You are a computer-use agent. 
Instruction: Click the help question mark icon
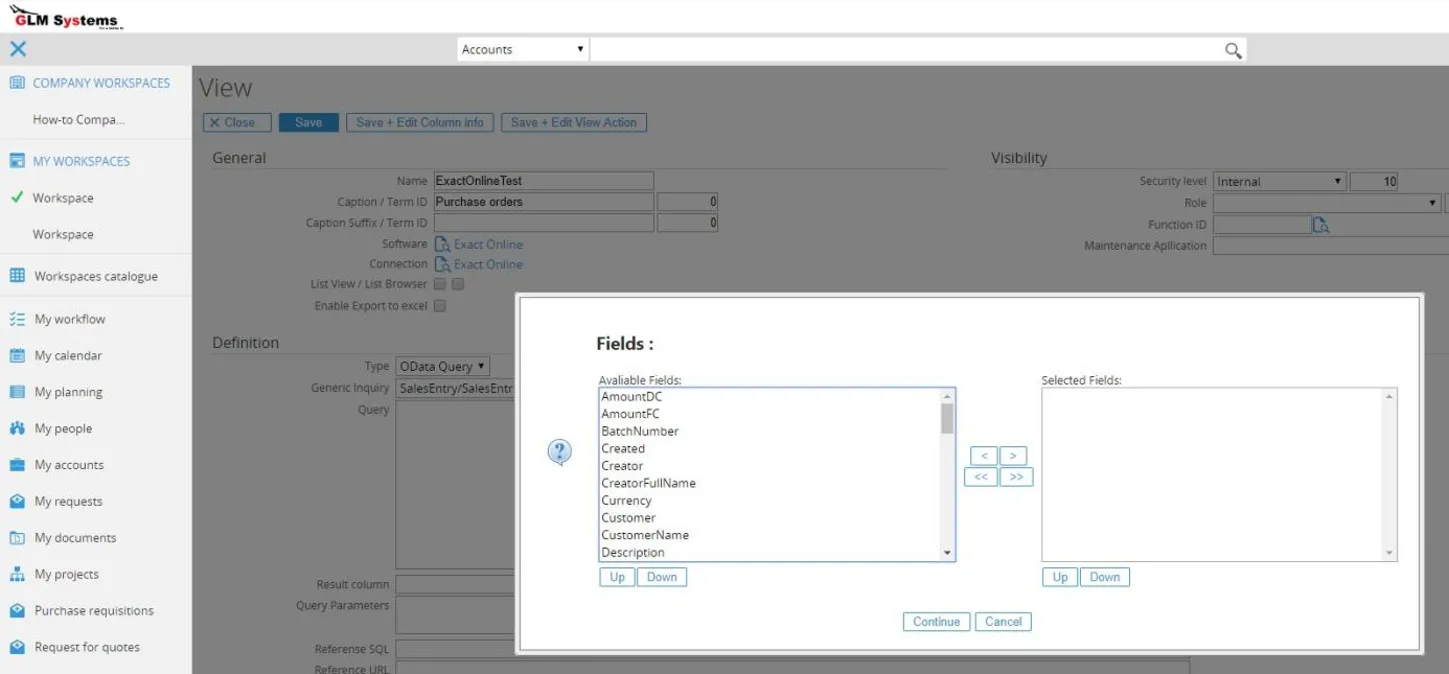click(559, 452)
